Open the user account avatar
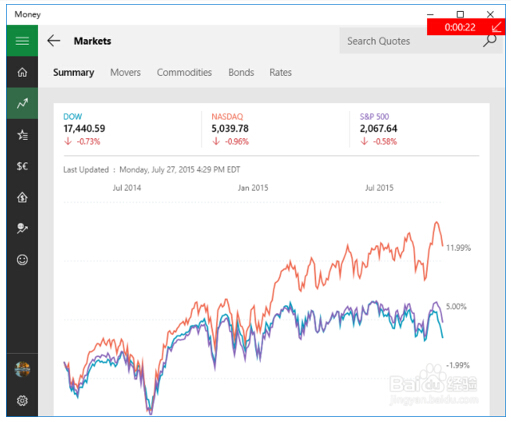 [22, 369]
